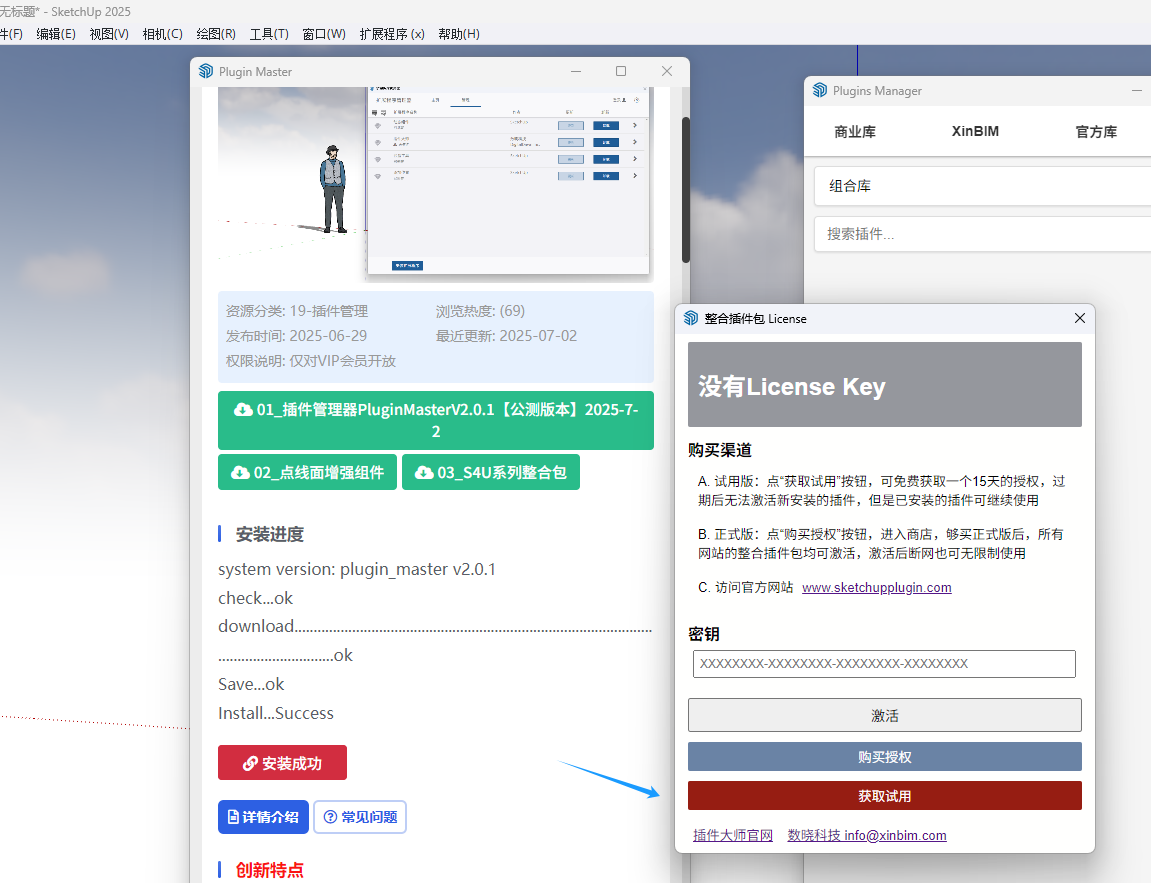Download 01_插件管理器PluginMaster package
The width and height of the screenshot is (1151, 883).
(436, 420)
